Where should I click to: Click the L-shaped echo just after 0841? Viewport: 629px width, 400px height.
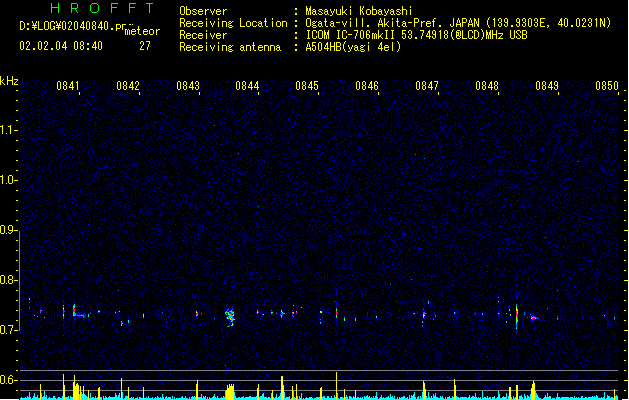pyautogui.click(x=79, y=311)
